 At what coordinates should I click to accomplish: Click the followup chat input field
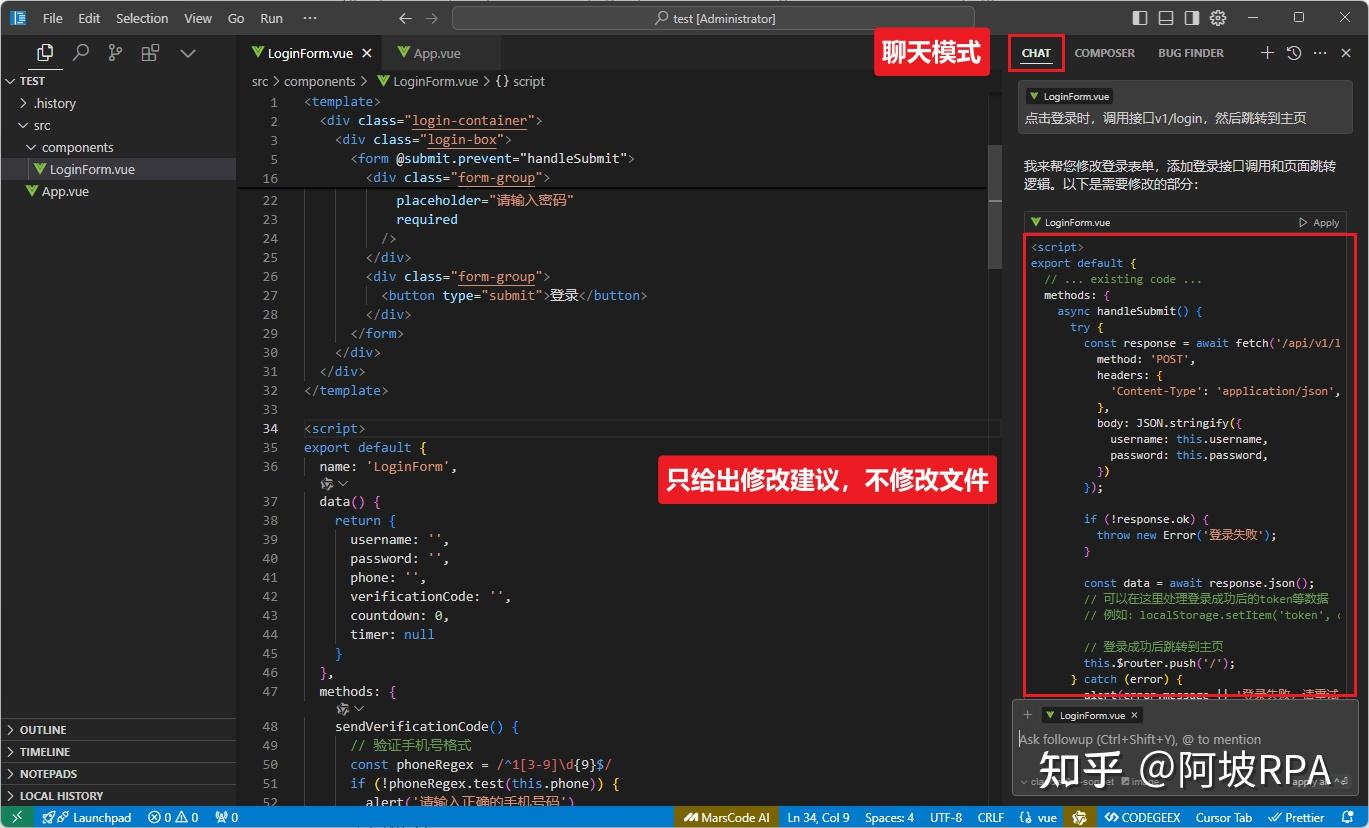click(1150, 739)
